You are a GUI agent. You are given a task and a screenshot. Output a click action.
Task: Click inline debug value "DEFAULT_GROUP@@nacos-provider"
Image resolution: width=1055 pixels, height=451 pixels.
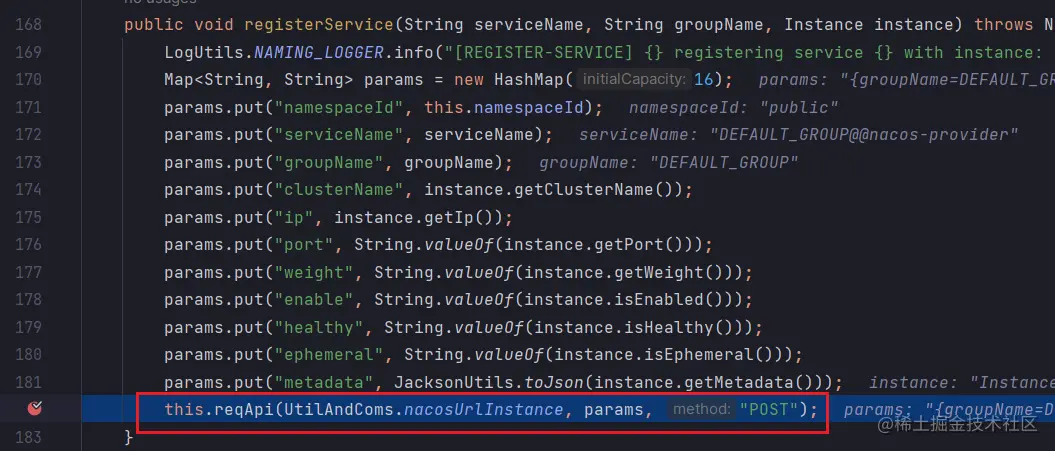864,135
